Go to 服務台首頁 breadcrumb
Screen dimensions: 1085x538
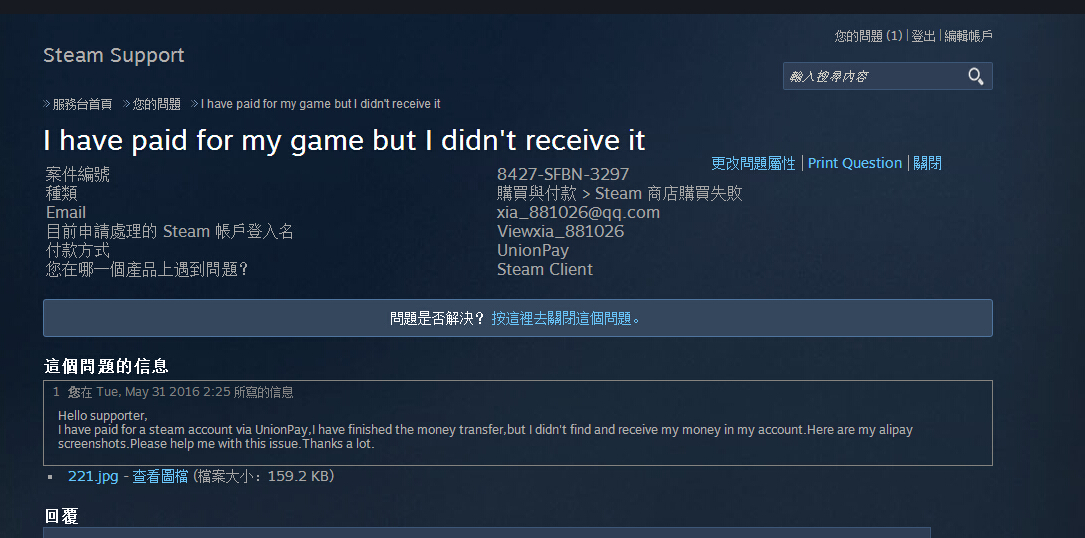[x=82, y=104]
